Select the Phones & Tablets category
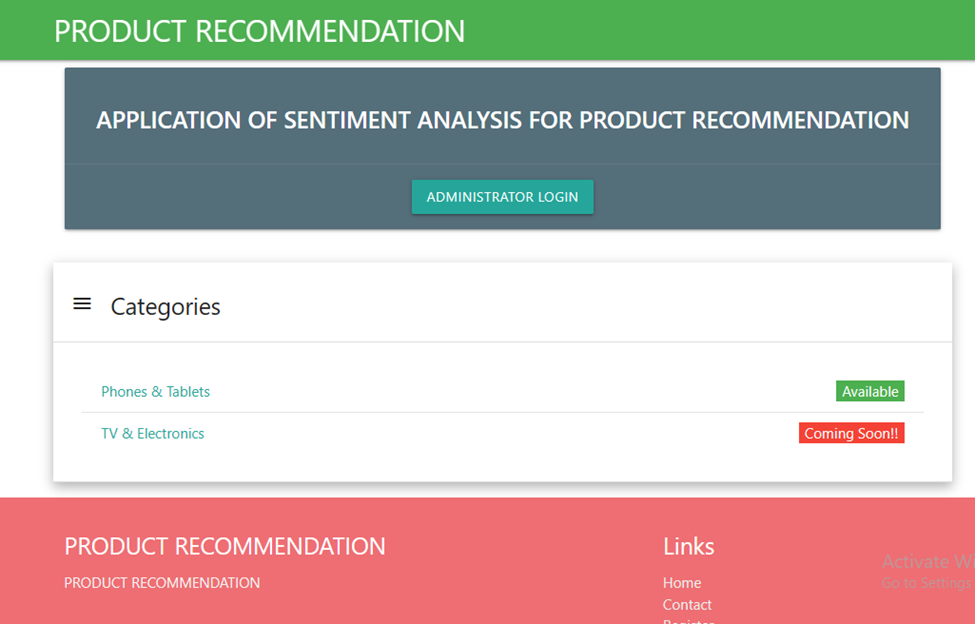 pos(155,391)
